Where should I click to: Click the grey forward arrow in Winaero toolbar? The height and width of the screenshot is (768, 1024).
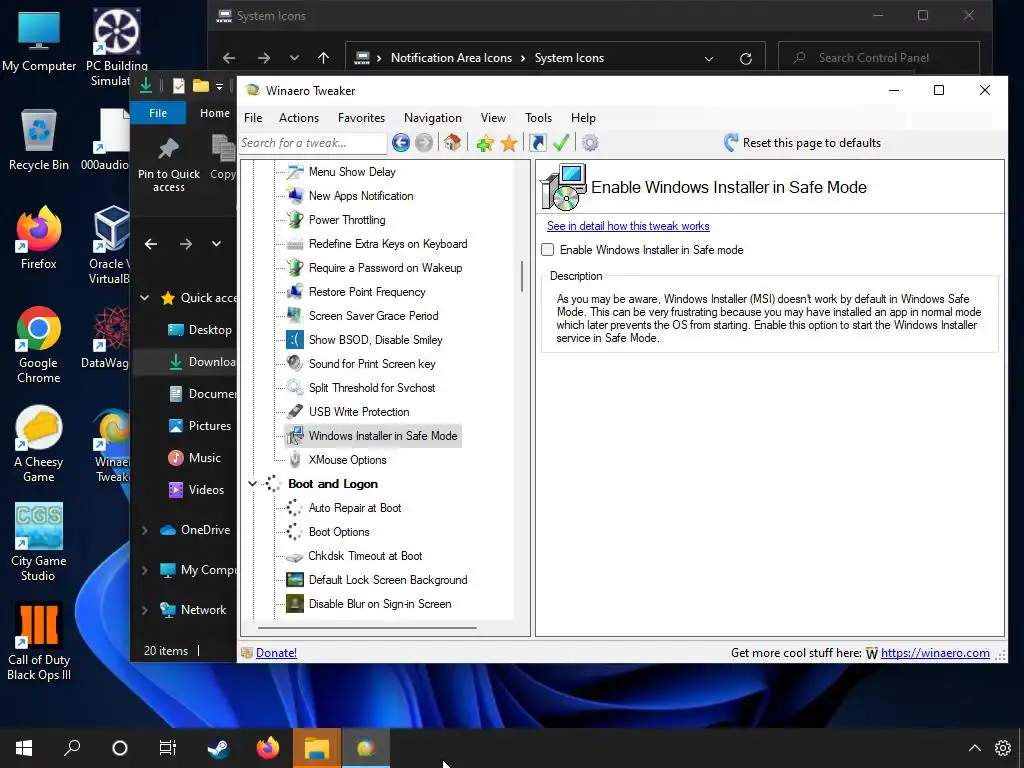424,142
